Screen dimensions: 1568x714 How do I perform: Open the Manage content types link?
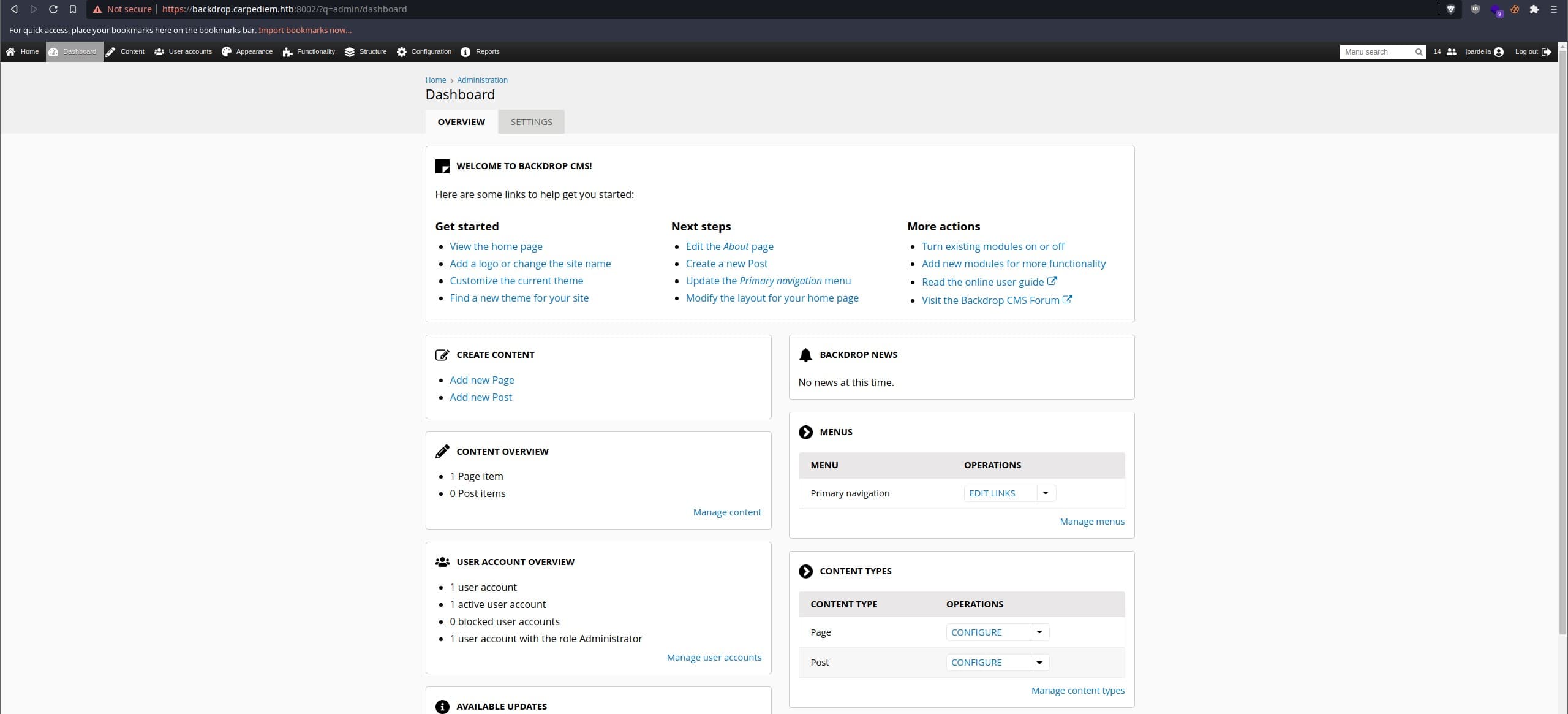pos(1078,691)
